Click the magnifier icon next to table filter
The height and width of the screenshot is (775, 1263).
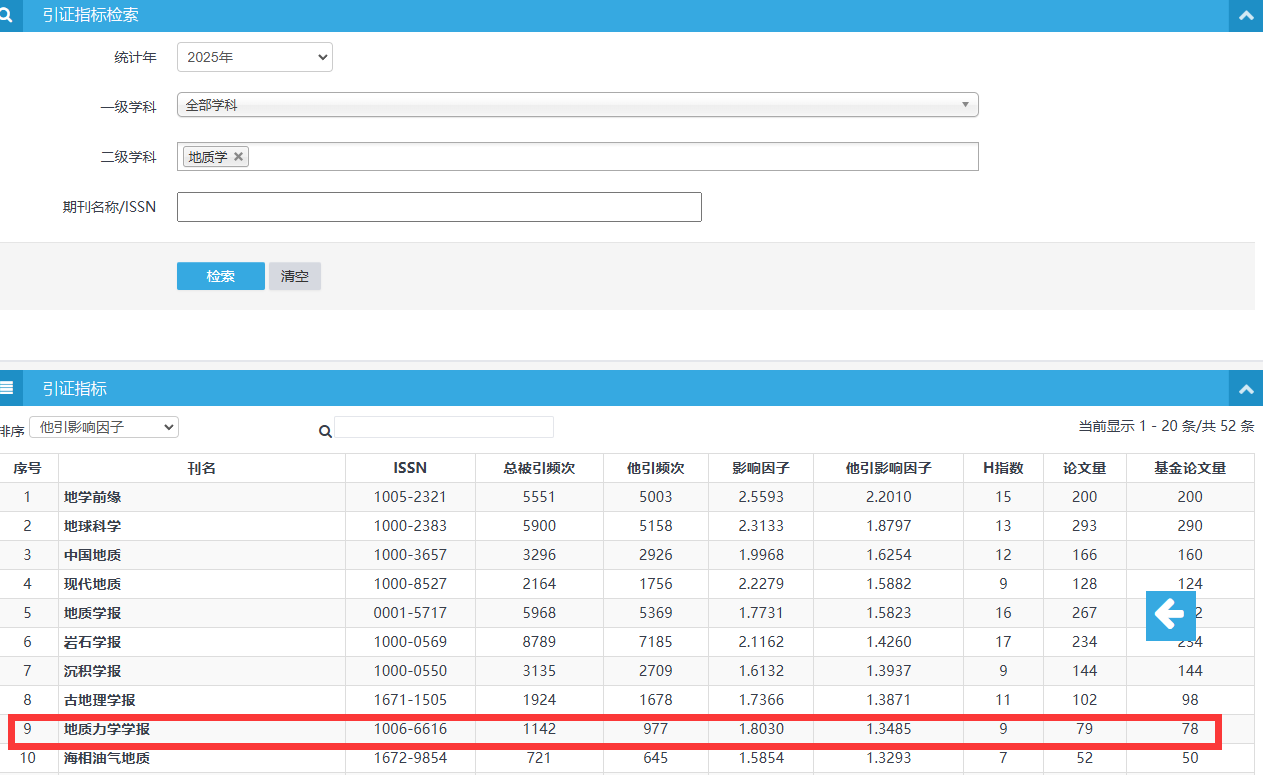click(x=325, y=431)
